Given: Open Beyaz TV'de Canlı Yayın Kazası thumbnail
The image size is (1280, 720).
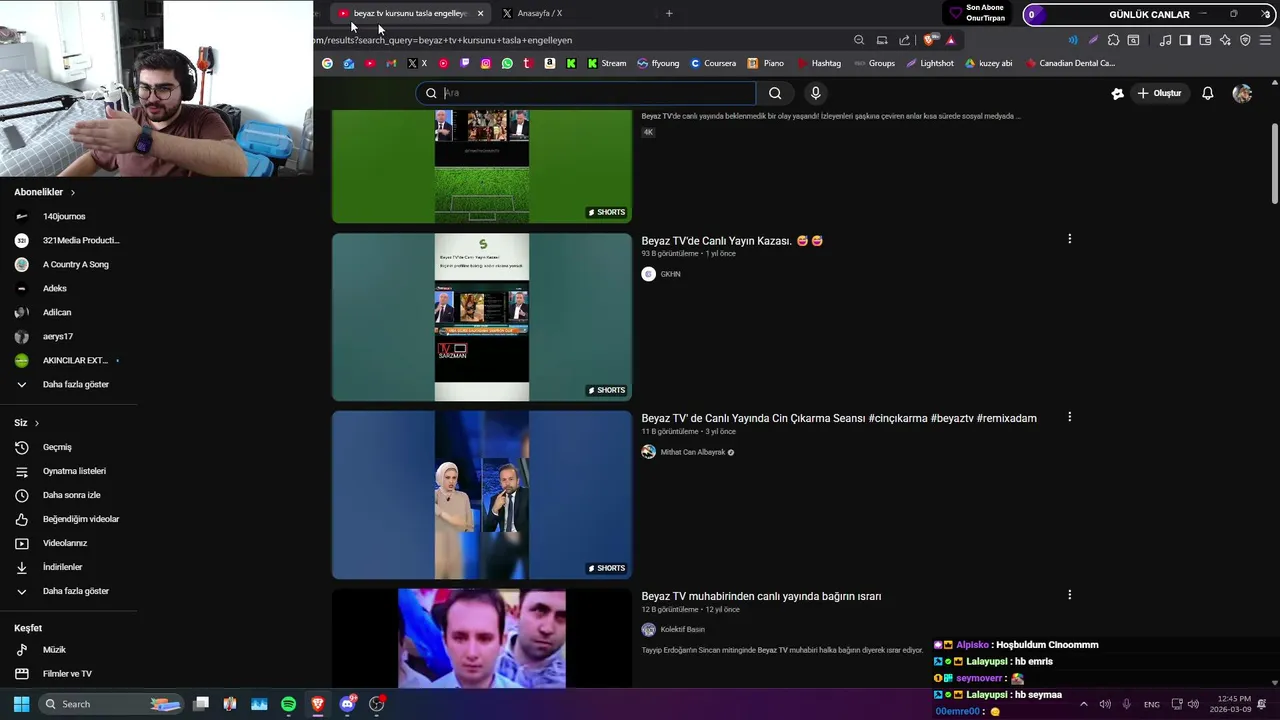Looking at the screenshot, I should 482,317.
